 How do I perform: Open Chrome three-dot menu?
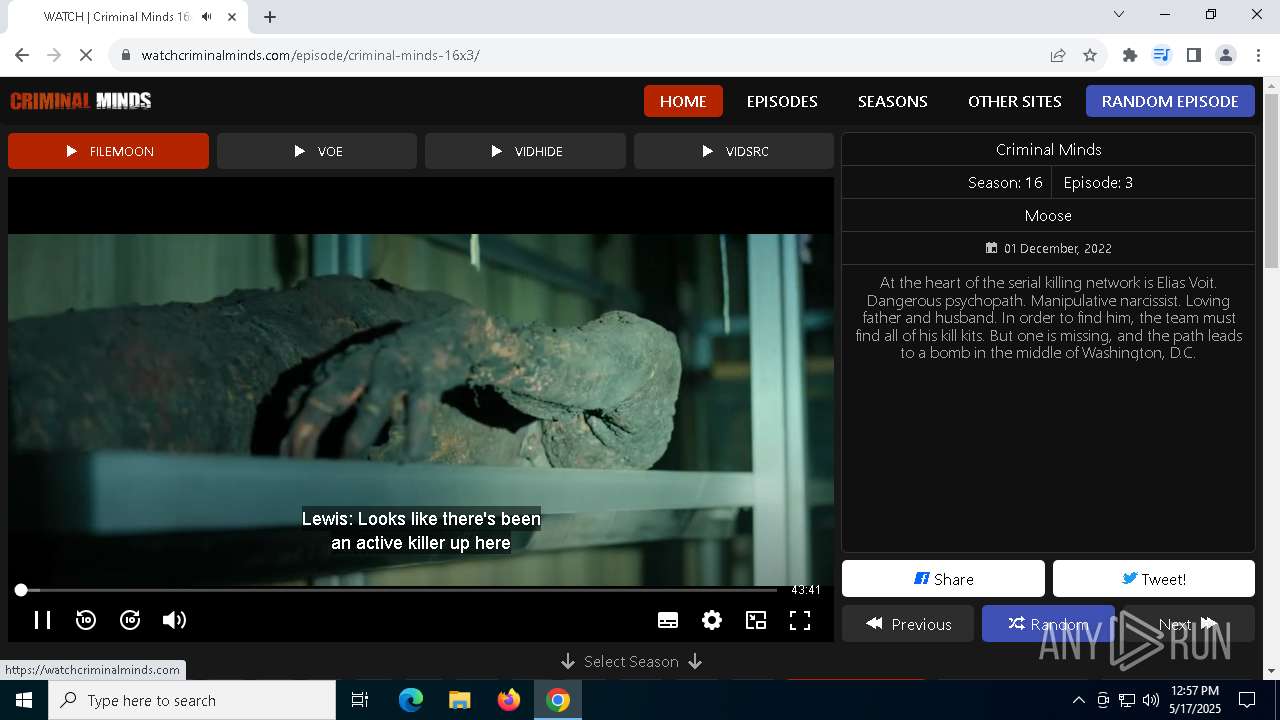[1258, 55]
